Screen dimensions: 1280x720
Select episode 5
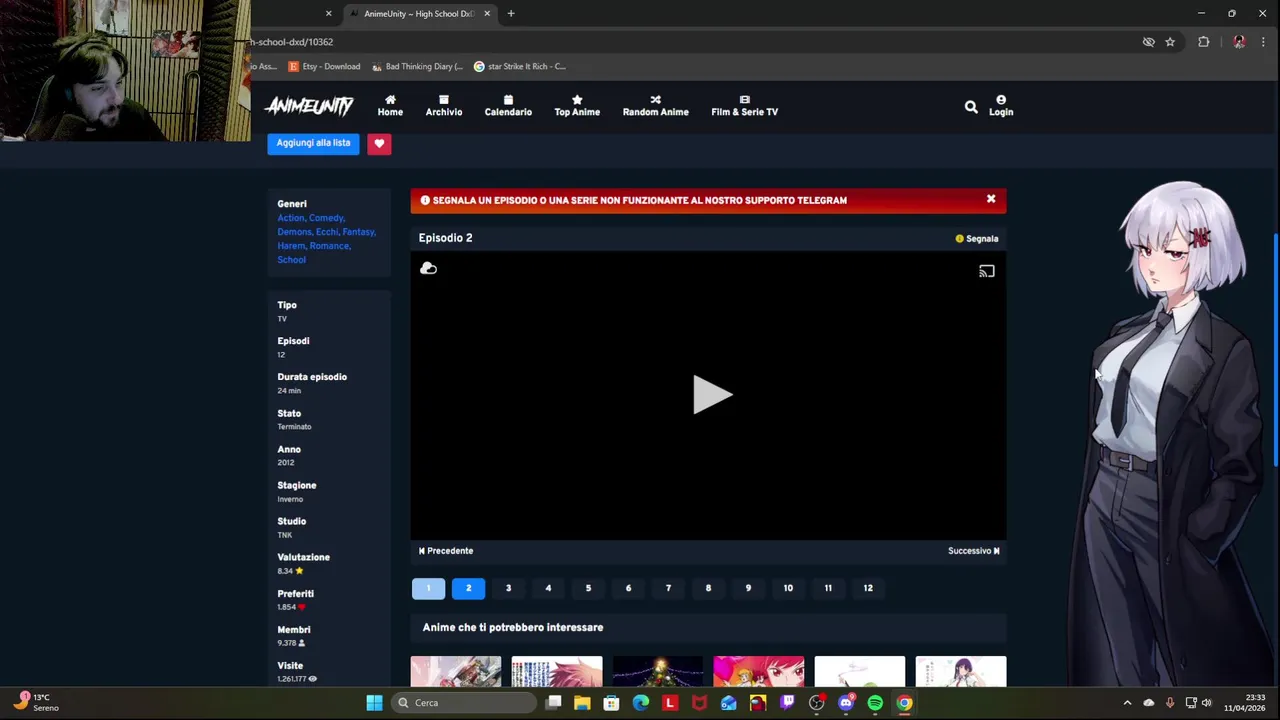click(588, 588)
